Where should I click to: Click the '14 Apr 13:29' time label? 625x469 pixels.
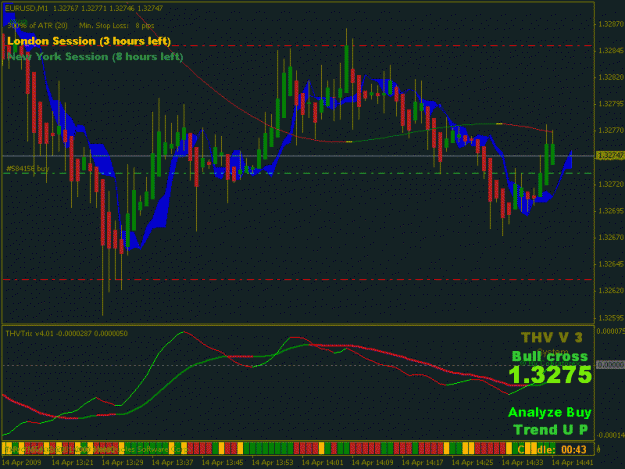pyautogui.click(x=122, y=463)
